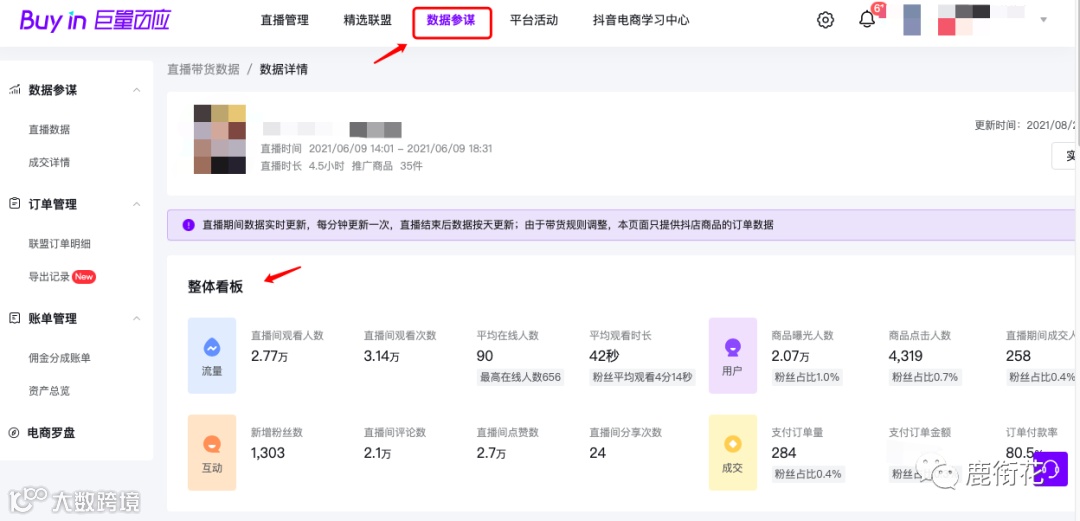Click the 直播间点赞数 value 2.7万

coord(491,453)
